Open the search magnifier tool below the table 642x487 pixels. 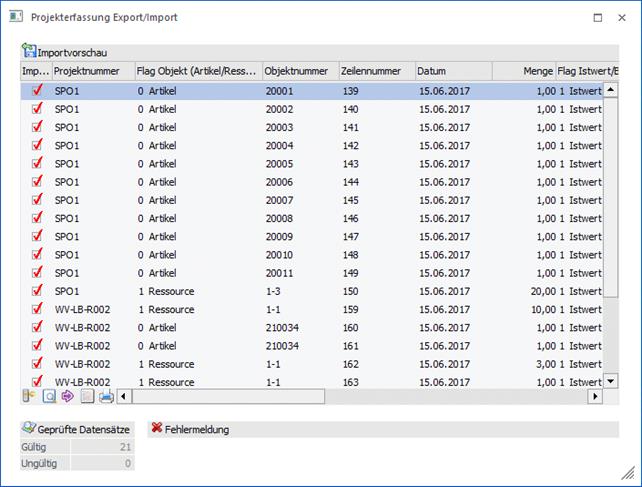[48, 397]
